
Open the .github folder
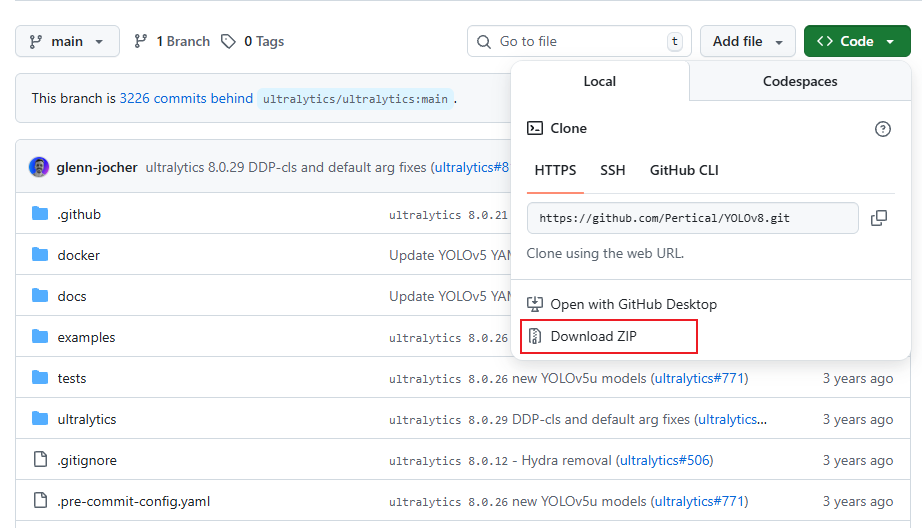[x=79, y=214]
